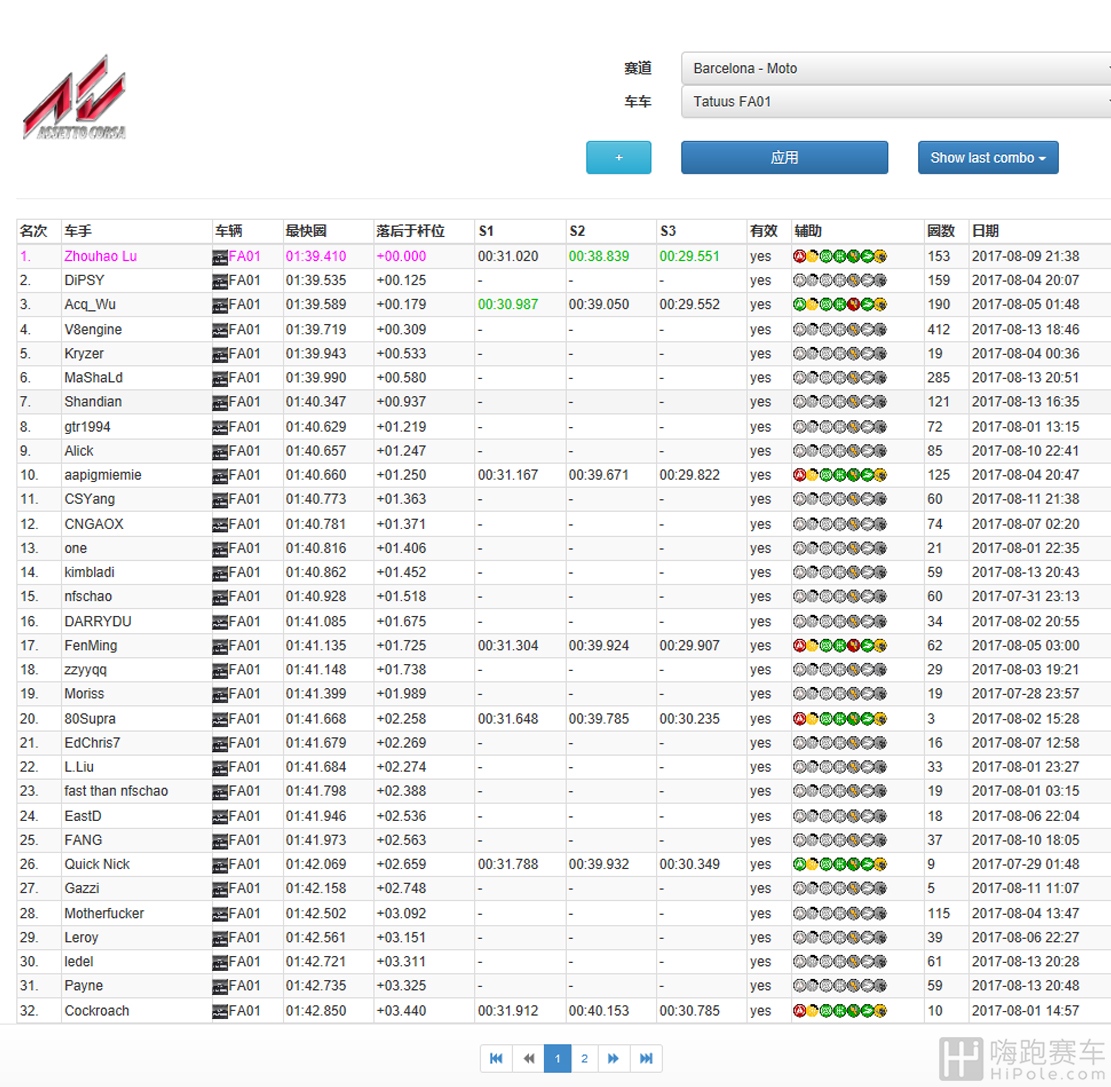This screenshot has width=1111, height=1087.
Task: Click the first green assist icon in Quick Nick's row
Action: point(799,864)
